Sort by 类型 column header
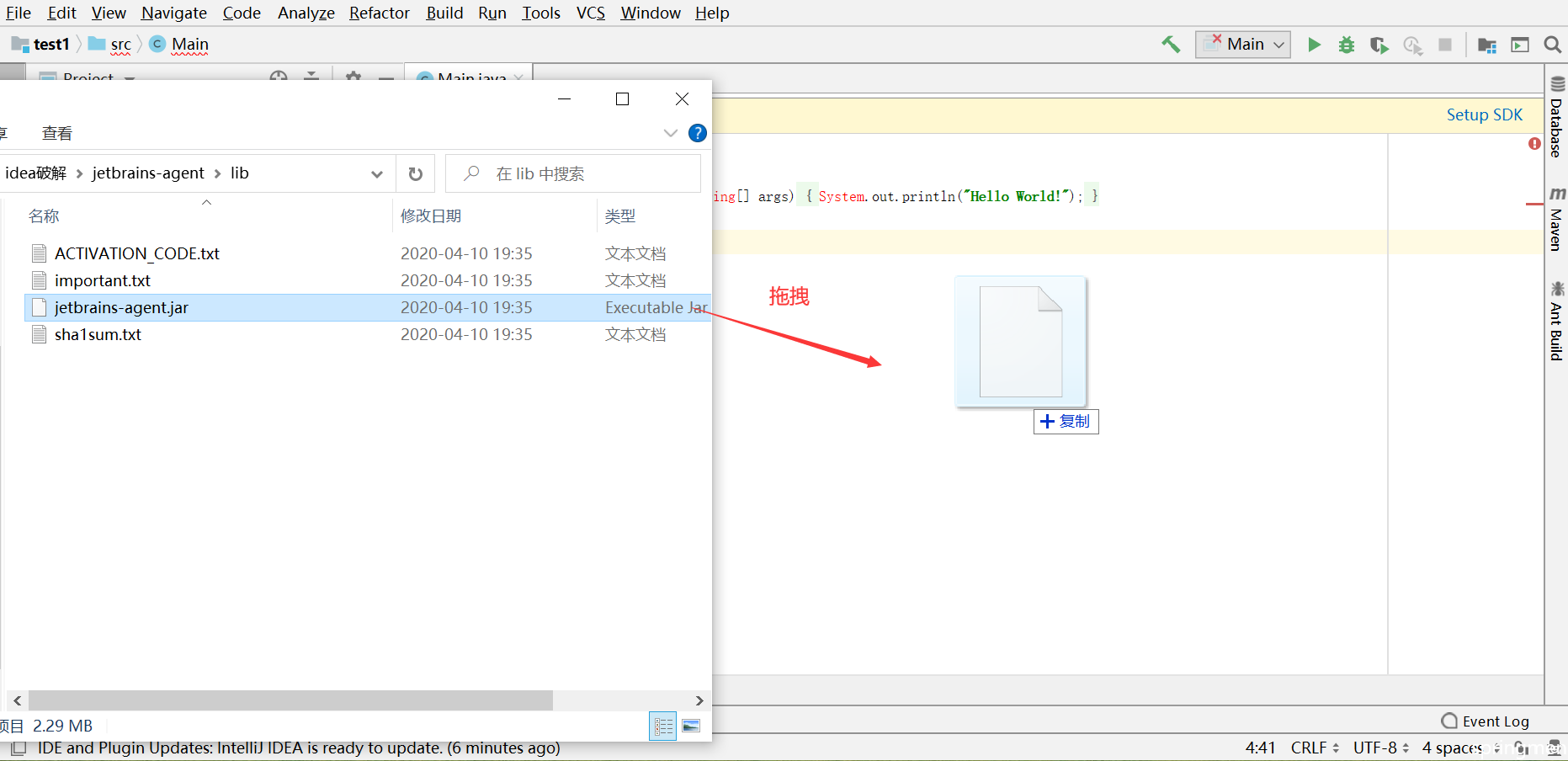 (620, 216)
